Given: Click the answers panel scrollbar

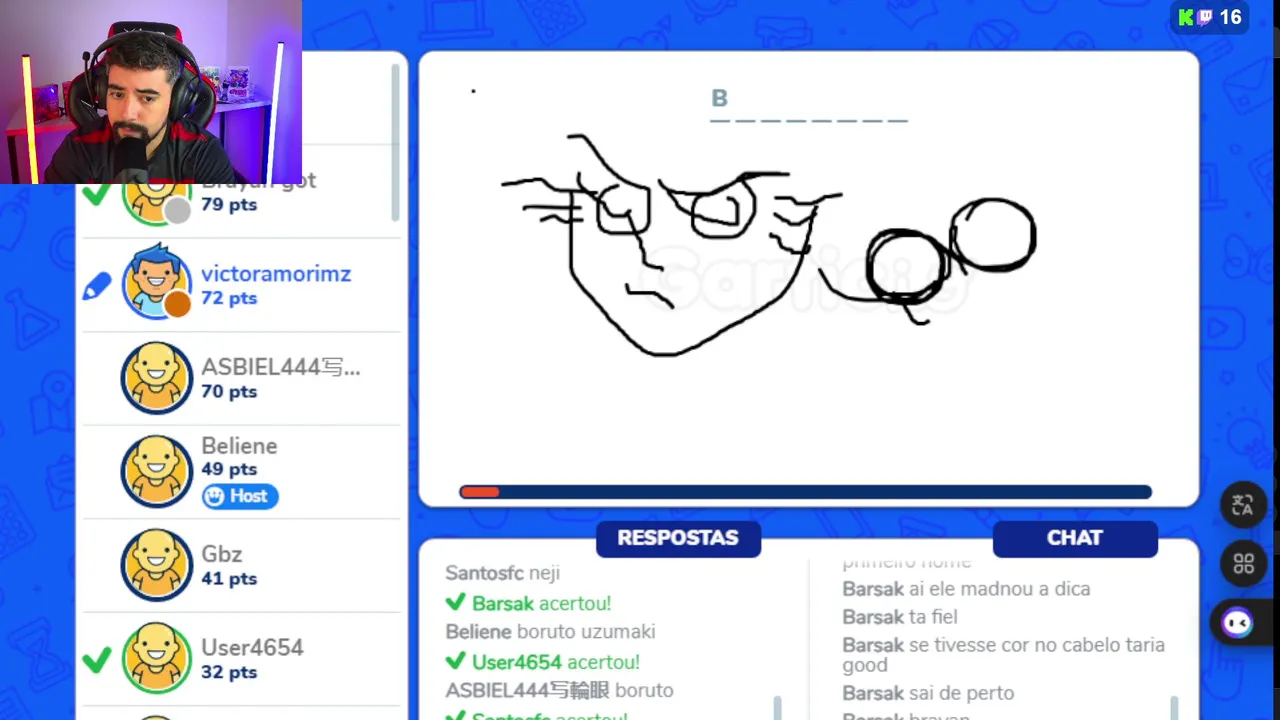Looking at the screenshot, I should pyautogui.click(x=778, y=708).
